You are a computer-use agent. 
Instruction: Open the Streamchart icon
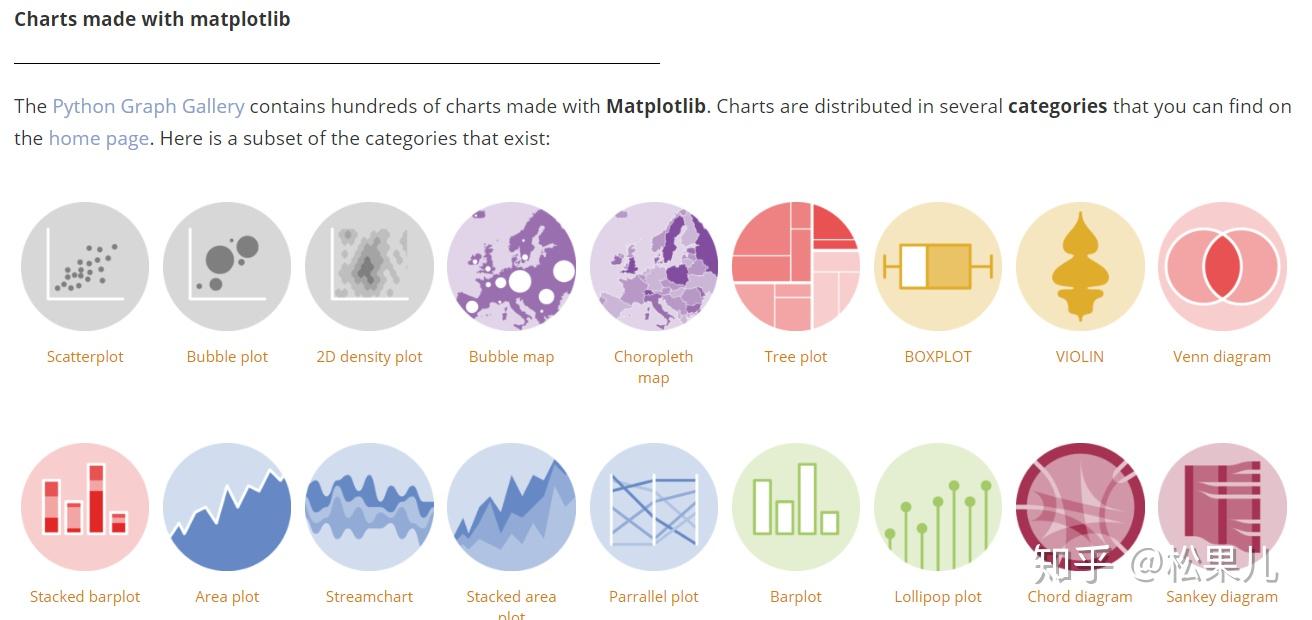tap(369, 507)
